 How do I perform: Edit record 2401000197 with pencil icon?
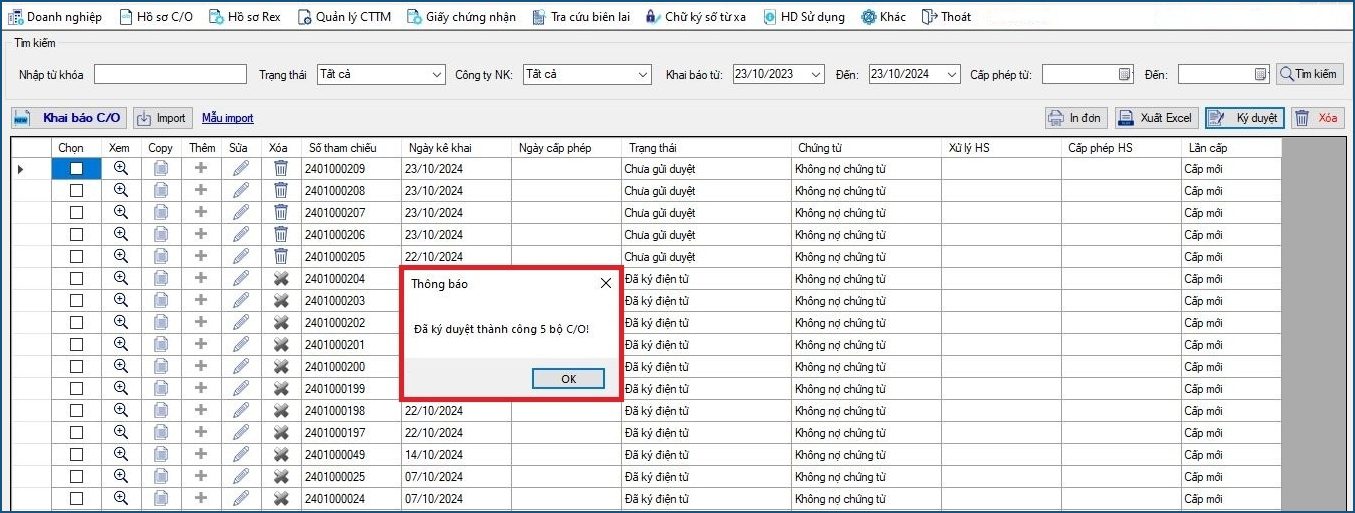pos(241,432)
